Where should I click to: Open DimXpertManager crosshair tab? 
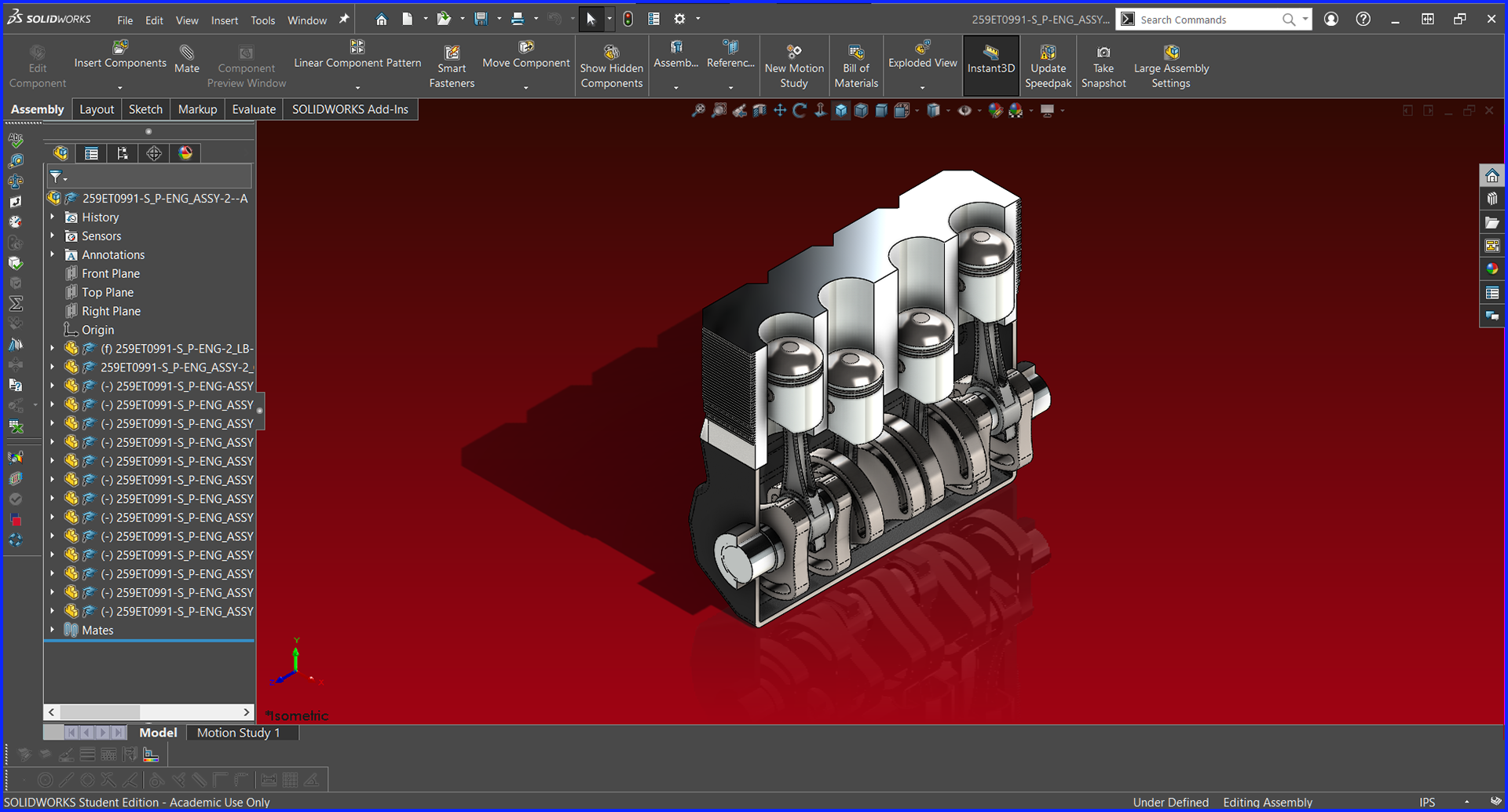[x=154, y=153]
